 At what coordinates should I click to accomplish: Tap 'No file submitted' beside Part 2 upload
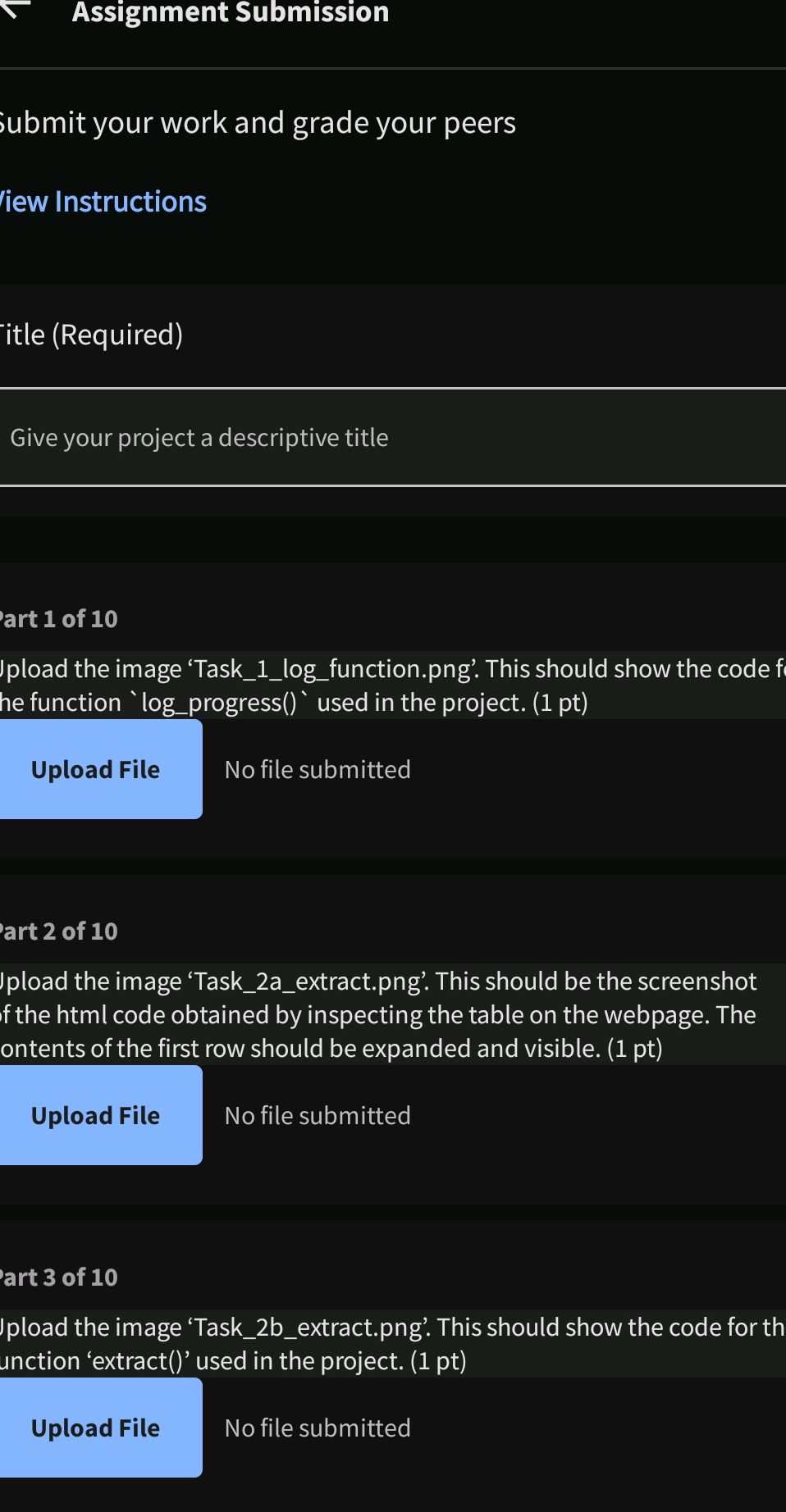(318, 1115)
